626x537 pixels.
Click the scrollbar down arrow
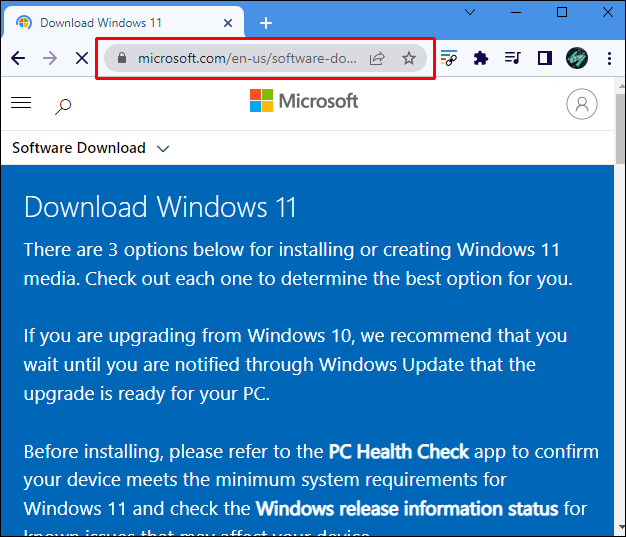coord(621,528)
